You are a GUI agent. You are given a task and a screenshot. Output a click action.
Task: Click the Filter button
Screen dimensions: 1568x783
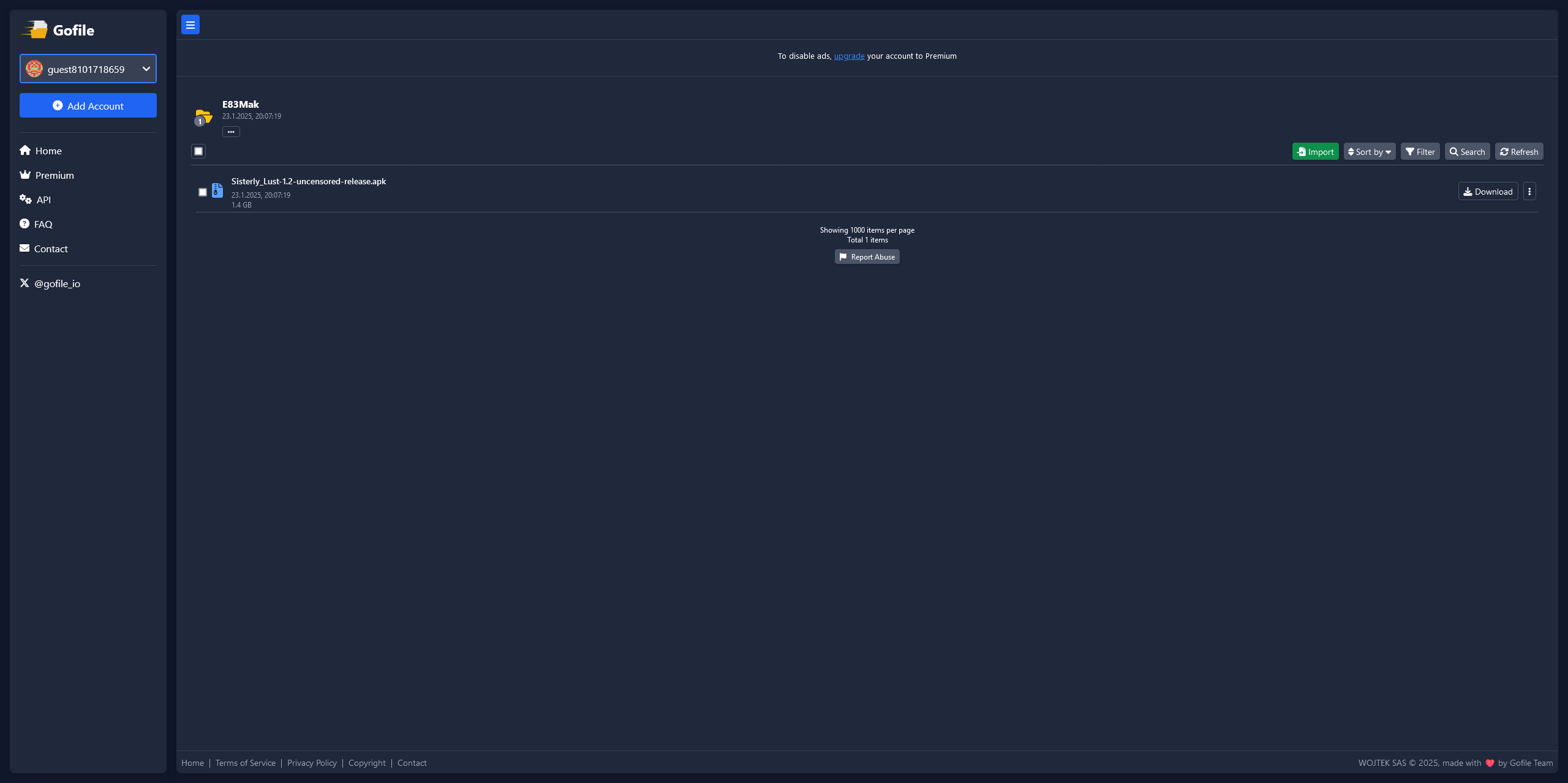point(1420,152)
